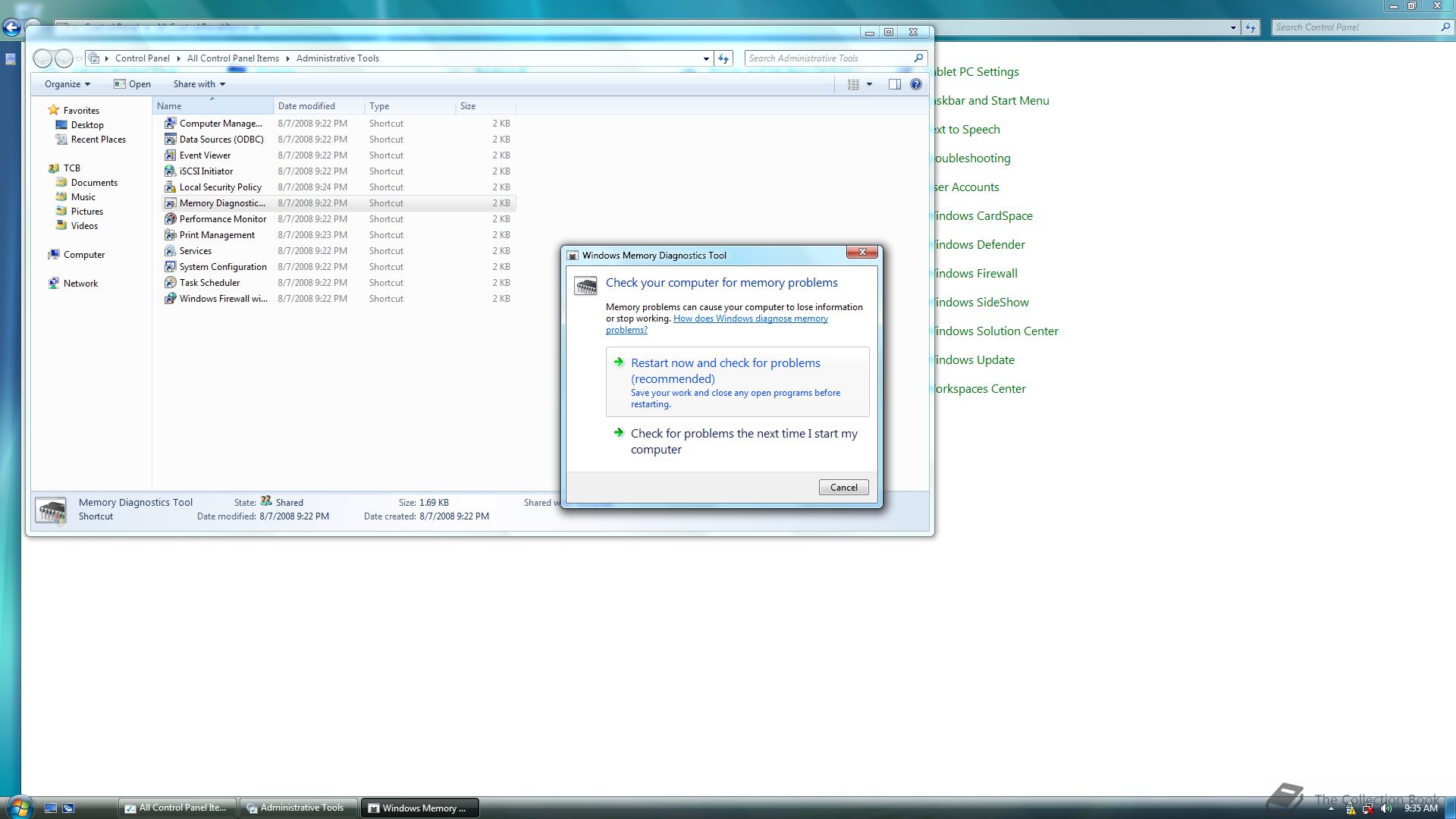
Task: Open the Control Panel window address dropdown
Action: coord(1233,27)
